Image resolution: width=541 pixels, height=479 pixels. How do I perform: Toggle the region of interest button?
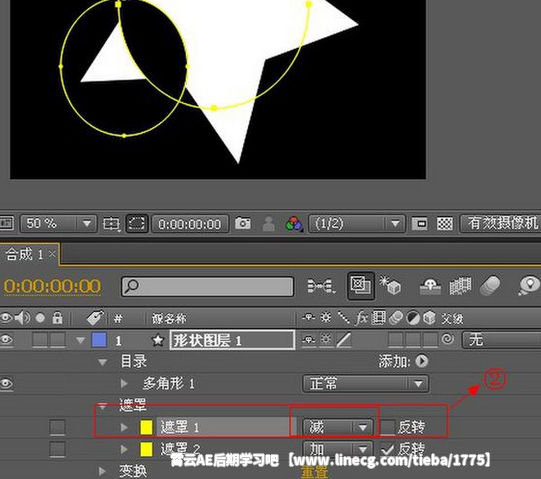click(137, 224)
